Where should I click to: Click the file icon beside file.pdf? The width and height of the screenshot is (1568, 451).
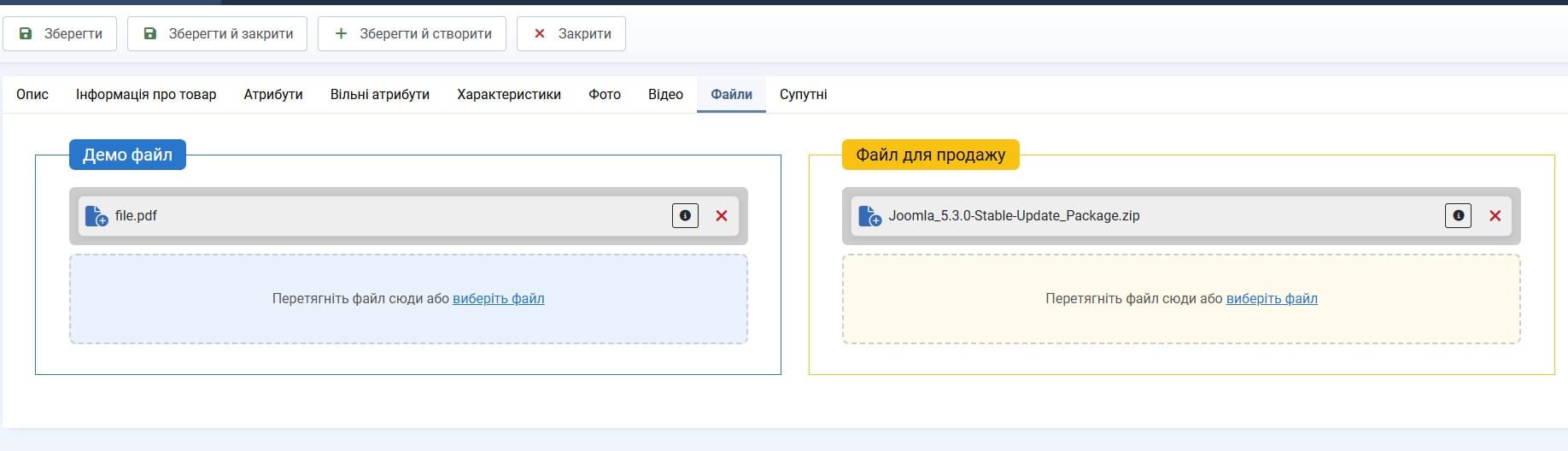click(97, 216)
